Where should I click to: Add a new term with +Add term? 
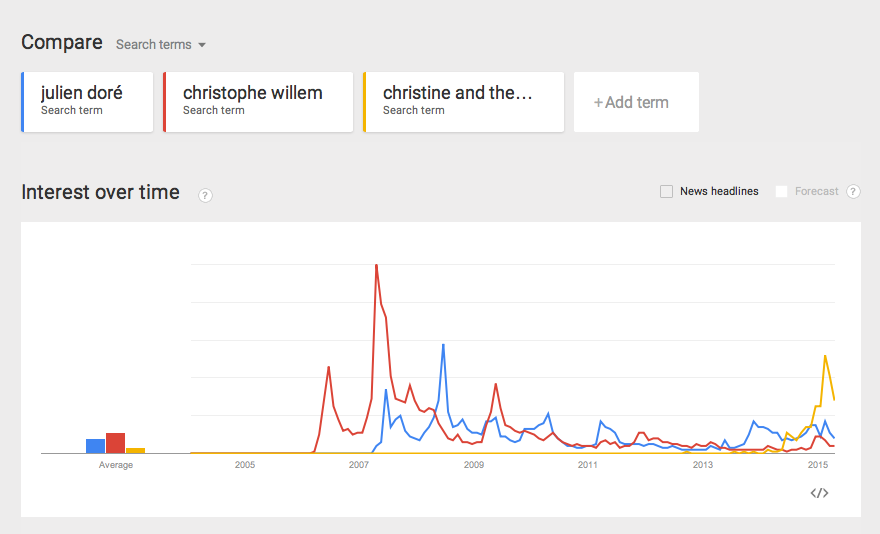pyautogui.click(x=636, y=102)
